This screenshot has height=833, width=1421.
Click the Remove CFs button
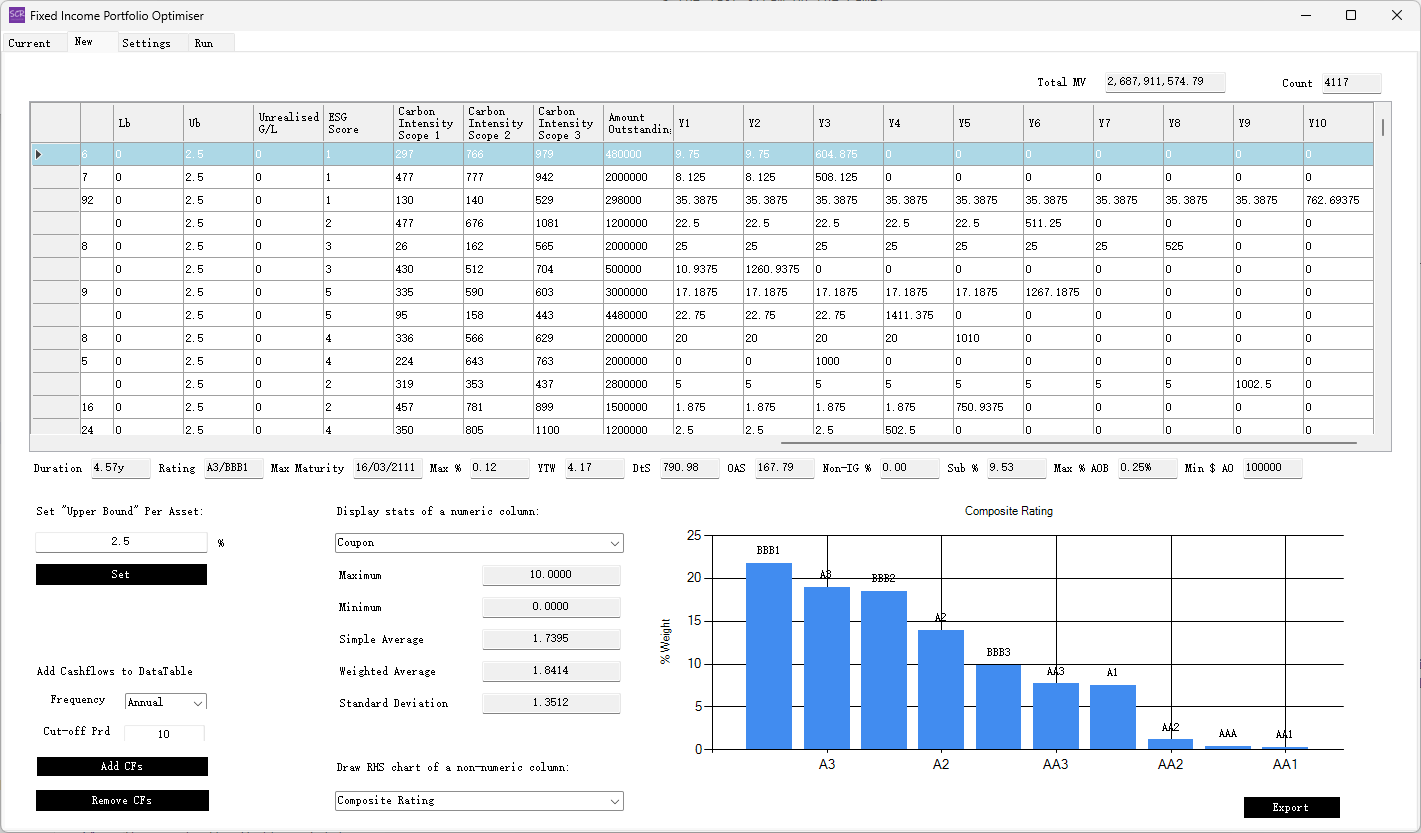[x=122, y=800]
